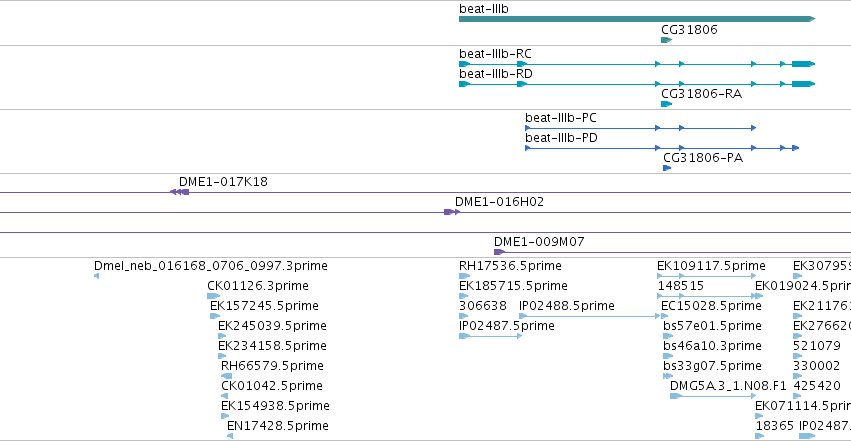Click the CG31806-PA arrow glyph
This screenshot has height=441, width=851.
pos(667,168)
